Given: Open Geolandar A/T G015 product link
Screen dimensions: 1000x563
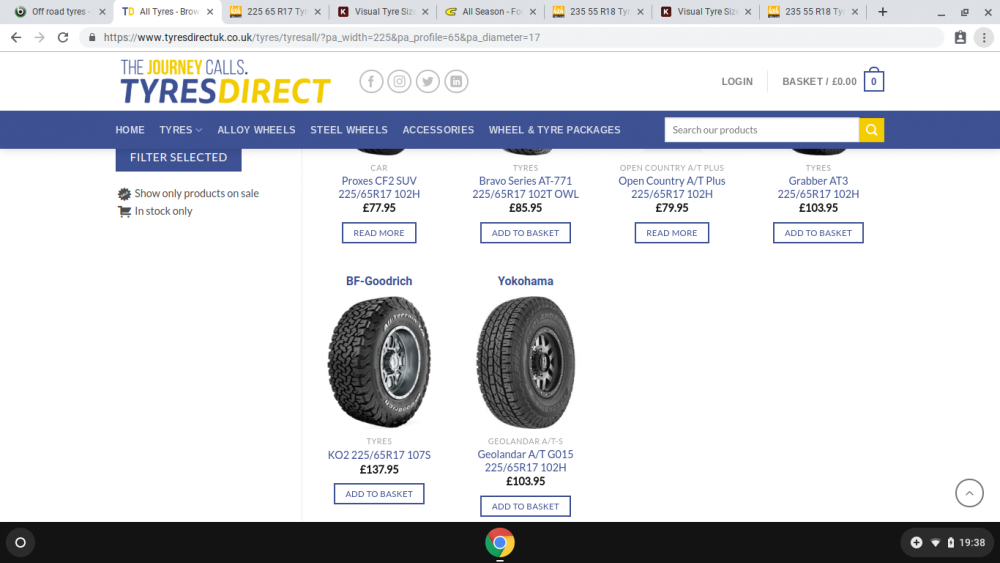Looking at the screenshot, I should (x=526, y=460).
